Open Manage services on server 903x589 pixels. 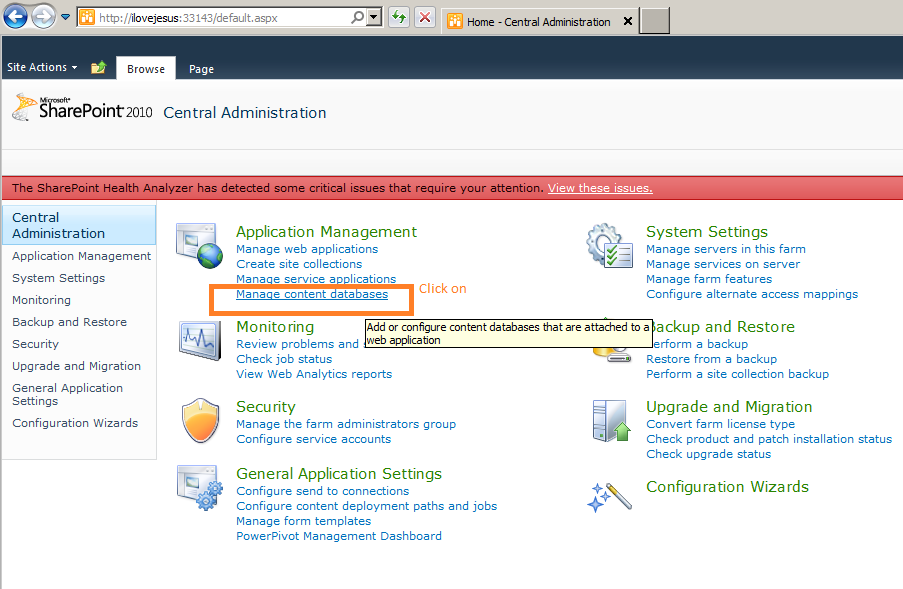pos(723,264)
